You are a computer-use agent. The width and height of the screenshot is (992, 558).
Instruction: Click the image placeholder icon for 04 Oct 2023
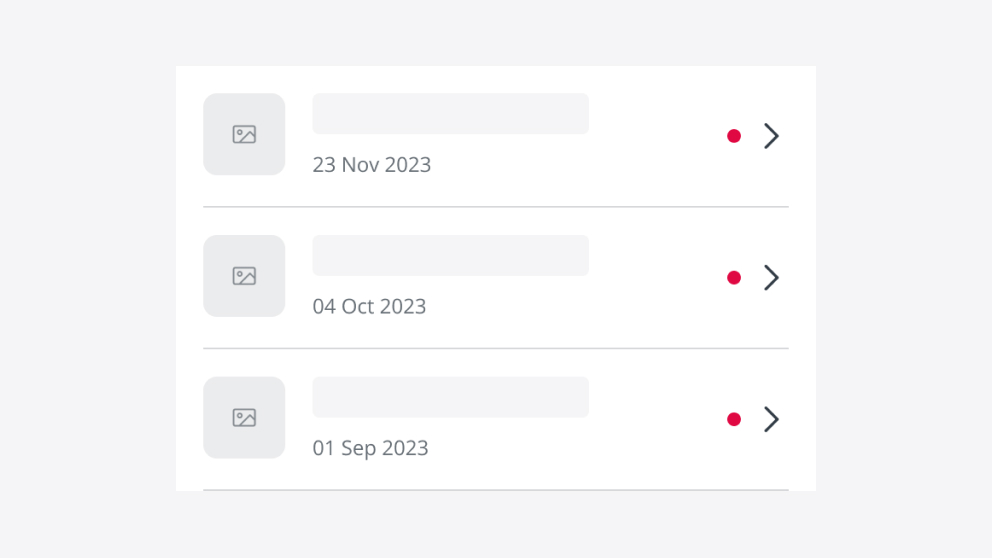pyautogui.click(x=244, y=276)
